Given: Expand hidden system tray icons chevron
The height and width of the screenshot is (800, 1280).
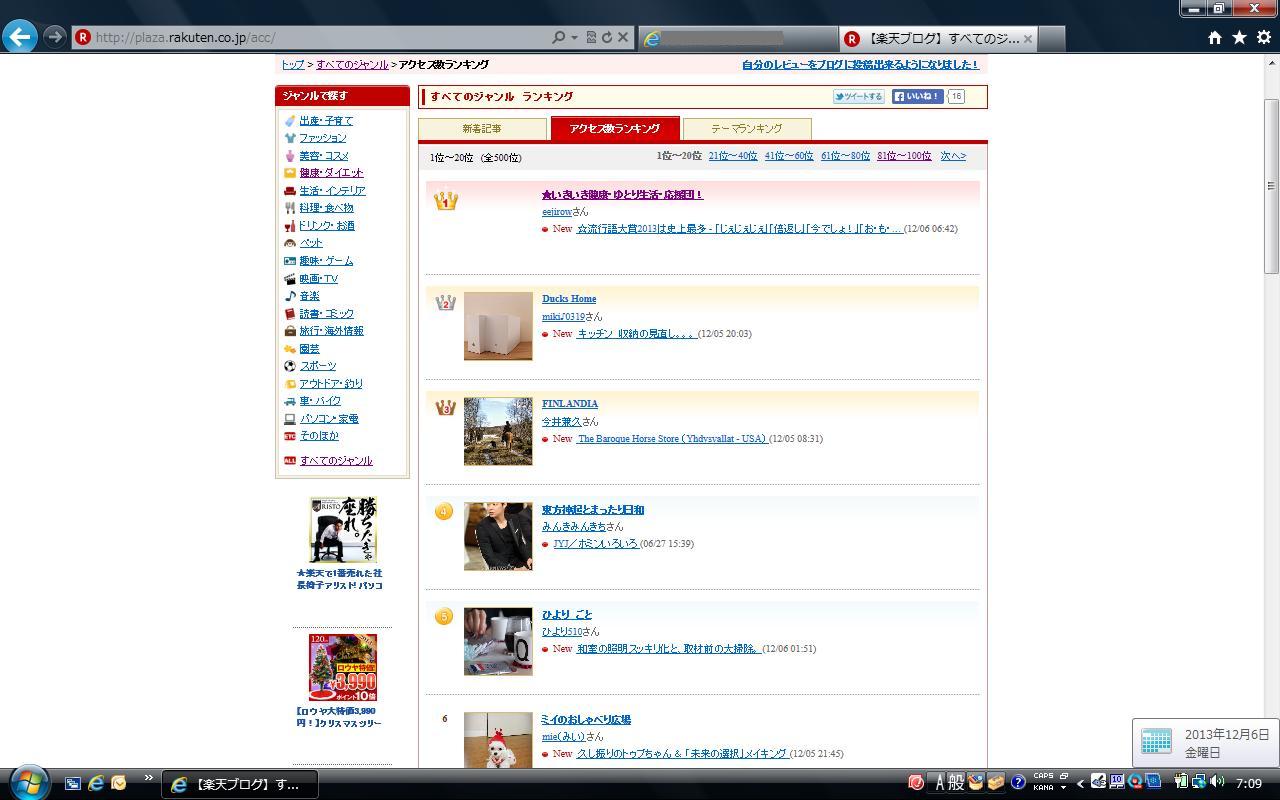Looking at the screenshot, I should click(x=1080, y=783).
